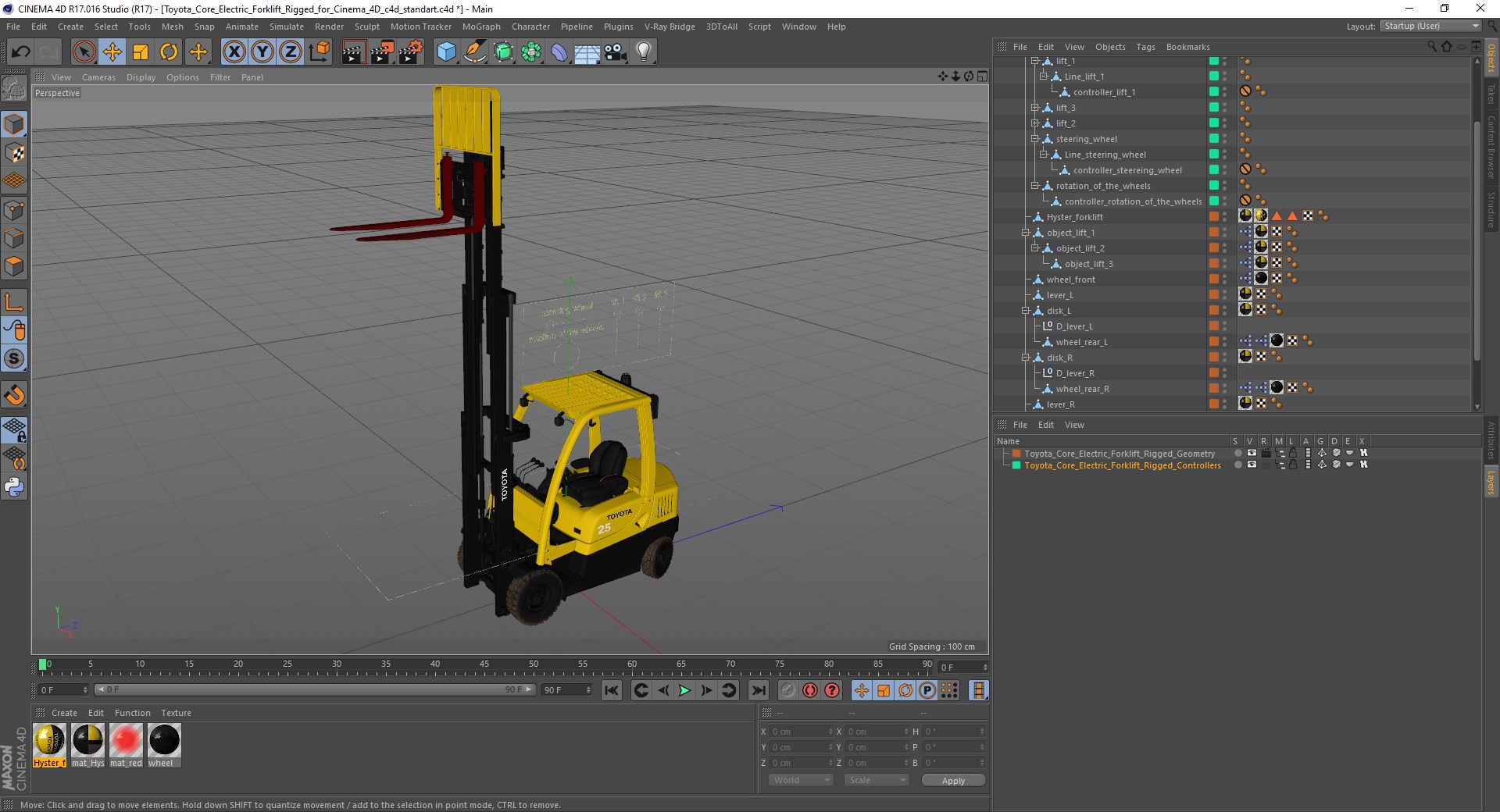
Task: Click Make Editable icon in left toolbar
Action: (14, 89)
